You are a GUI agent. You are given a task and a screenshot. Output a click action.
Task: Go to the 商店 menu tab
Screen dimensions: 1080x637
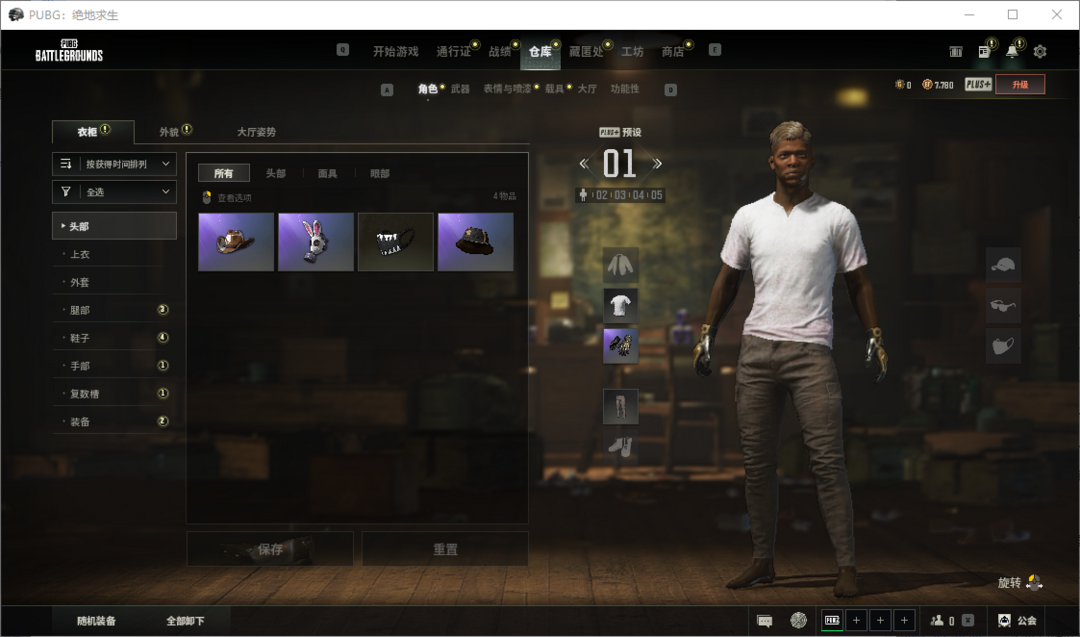point(673,52)
